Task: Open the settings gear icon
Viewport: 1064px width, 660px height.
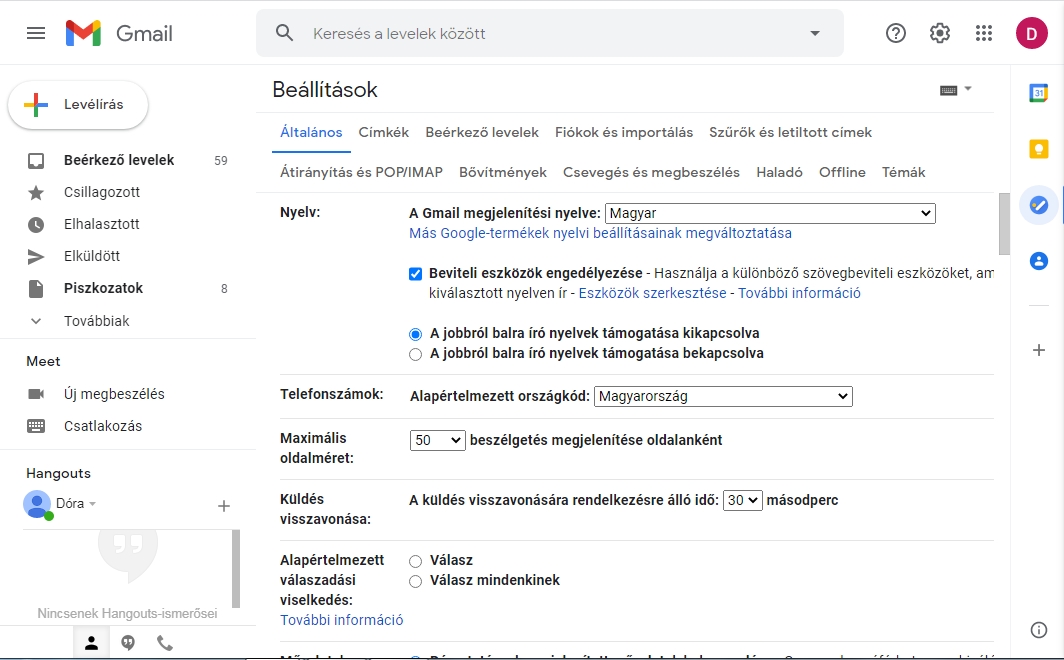Action: [x=940, y=33]
